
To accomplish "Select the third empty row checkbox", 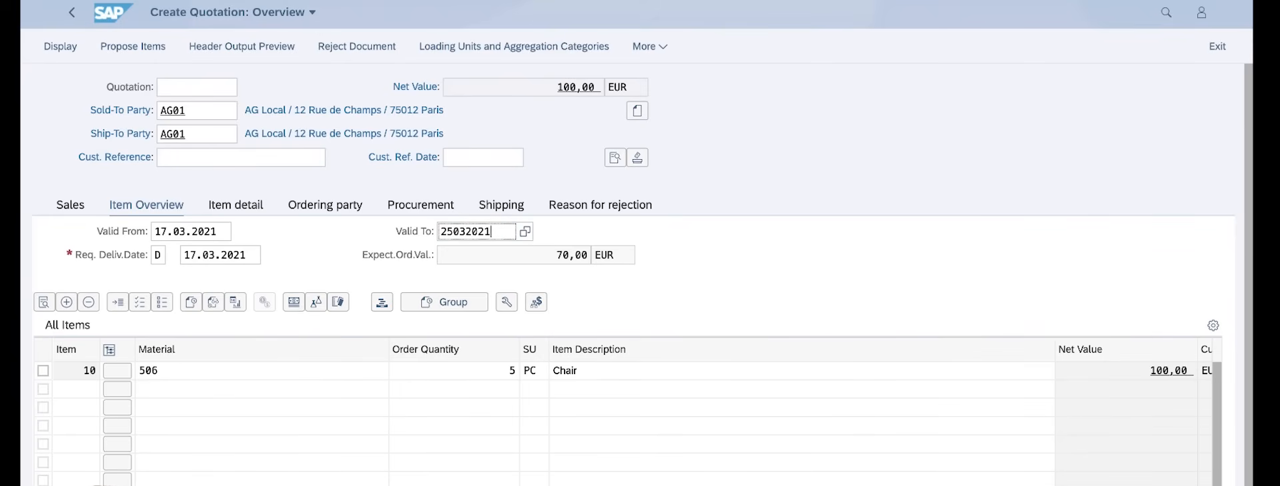I will pos(43,426).
